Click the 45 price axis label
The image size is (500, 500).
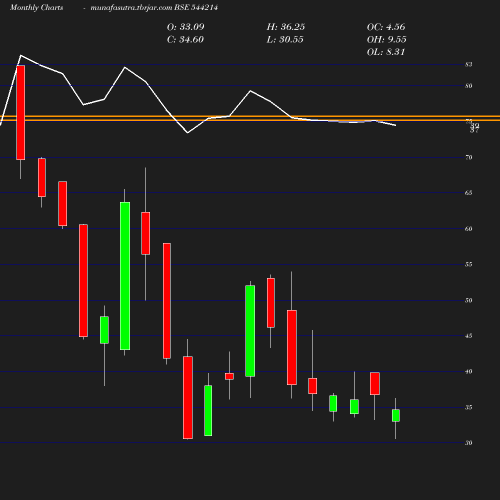[x=469, y=336]
